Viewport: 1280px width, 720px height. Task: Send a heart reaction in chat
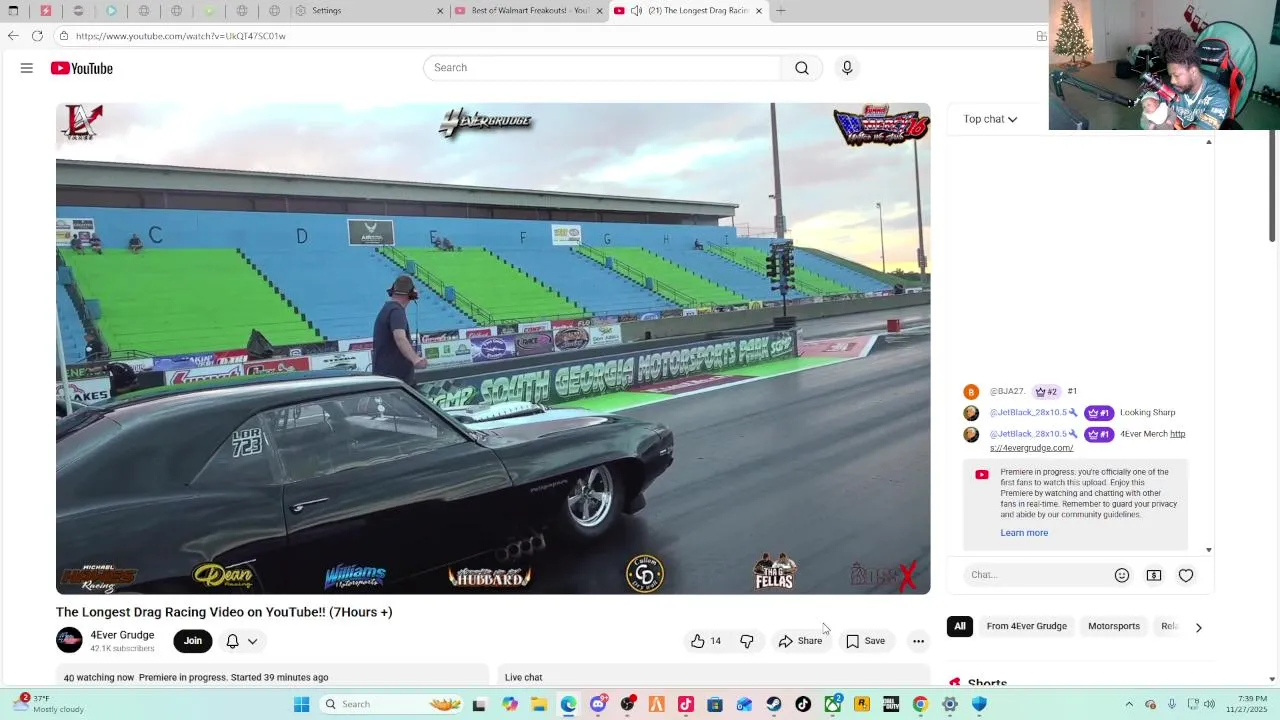pyautogui.click(x=1186, y=575)
